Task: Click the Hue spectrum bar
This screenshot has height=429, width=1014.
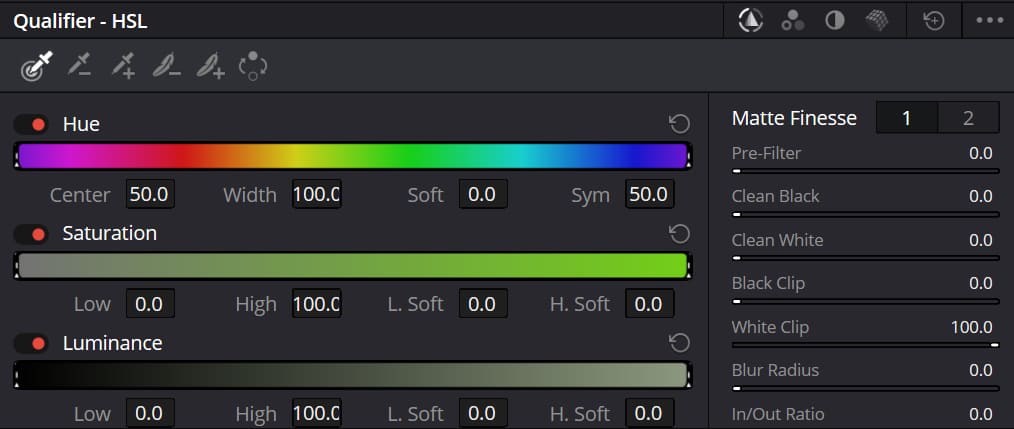Action: tap(352, 157)
